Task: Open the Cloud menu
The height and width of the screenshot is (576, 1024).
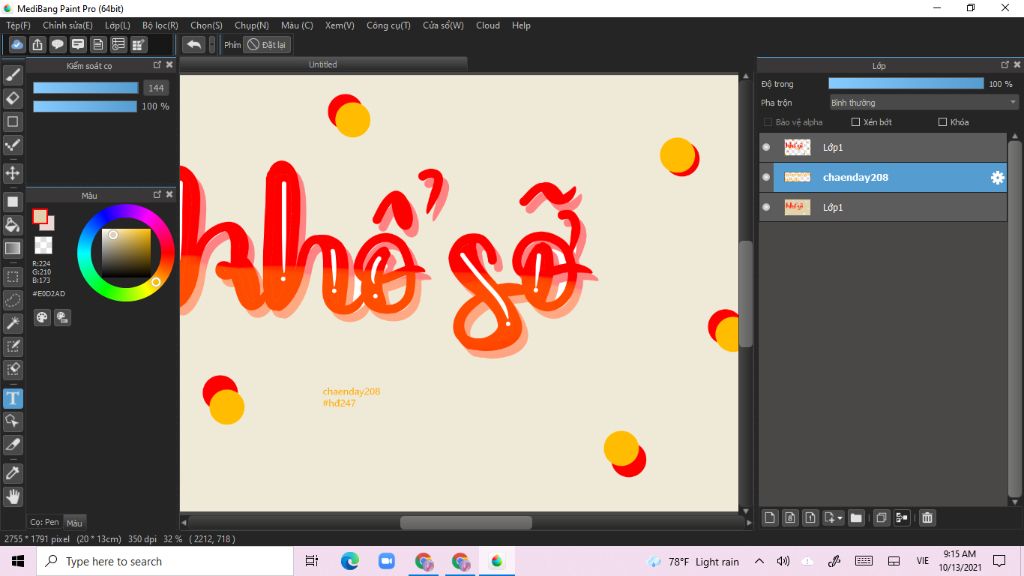Action: [x=488, y=25]
